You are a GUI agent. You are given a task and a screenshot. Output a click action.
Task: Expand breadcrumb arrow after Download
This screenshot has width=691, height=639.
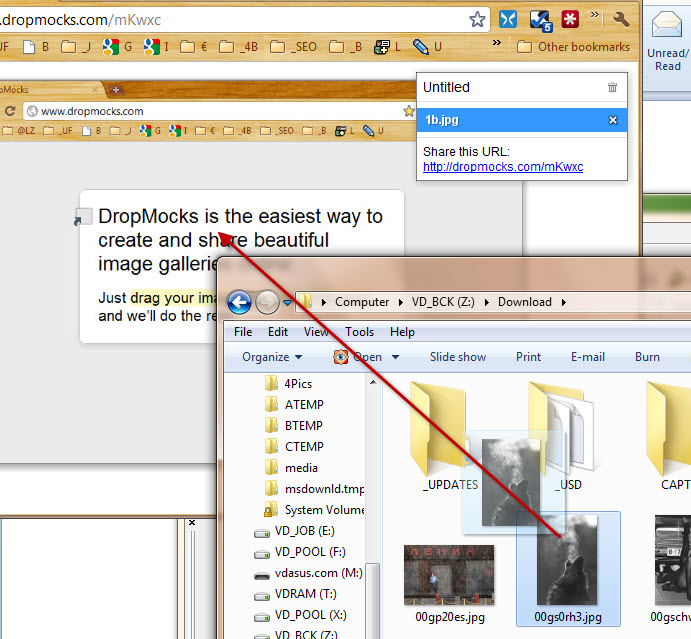pos(564,302)
